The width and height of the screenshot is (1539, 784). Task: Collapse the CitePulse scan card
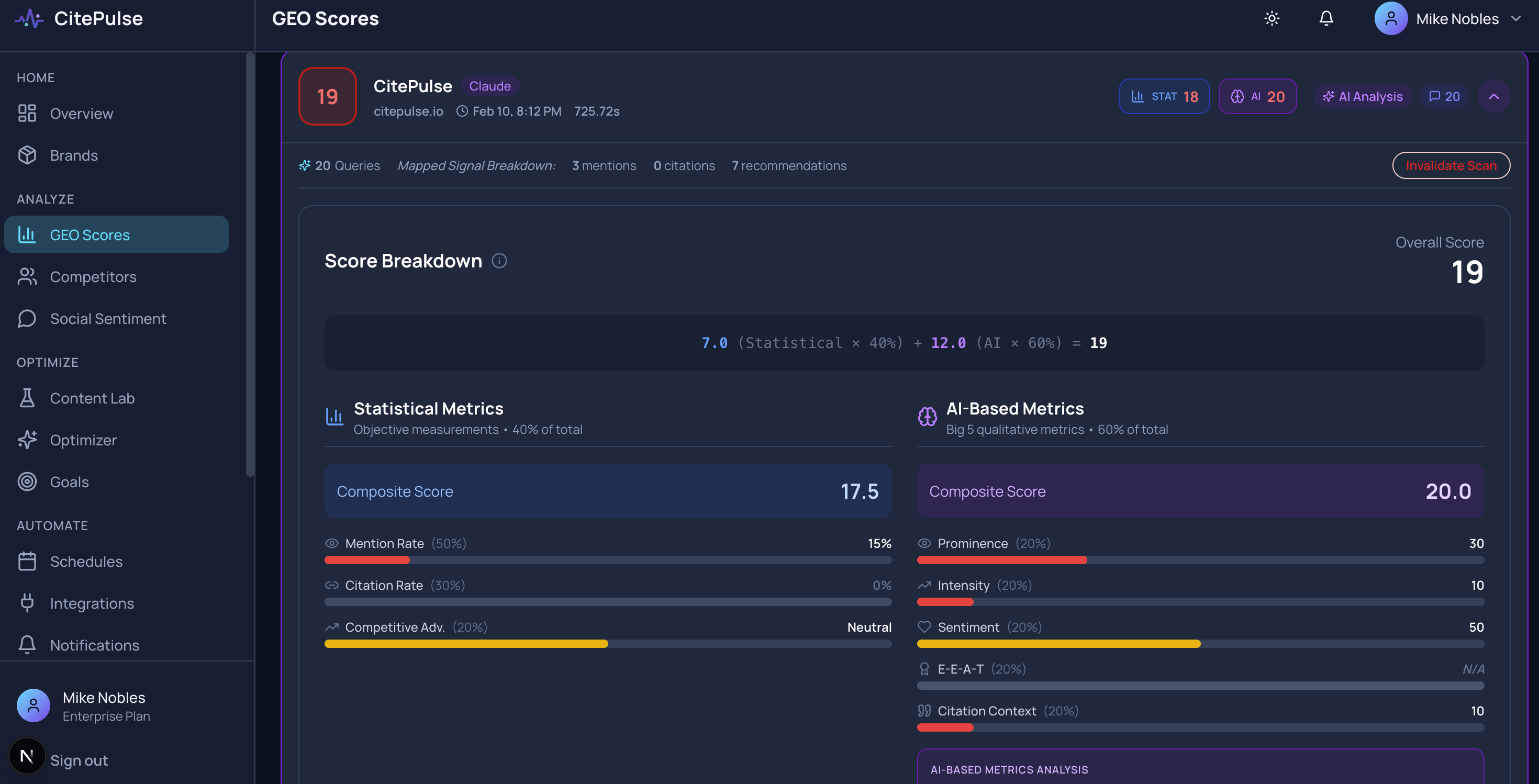[x=1493, y=96]
